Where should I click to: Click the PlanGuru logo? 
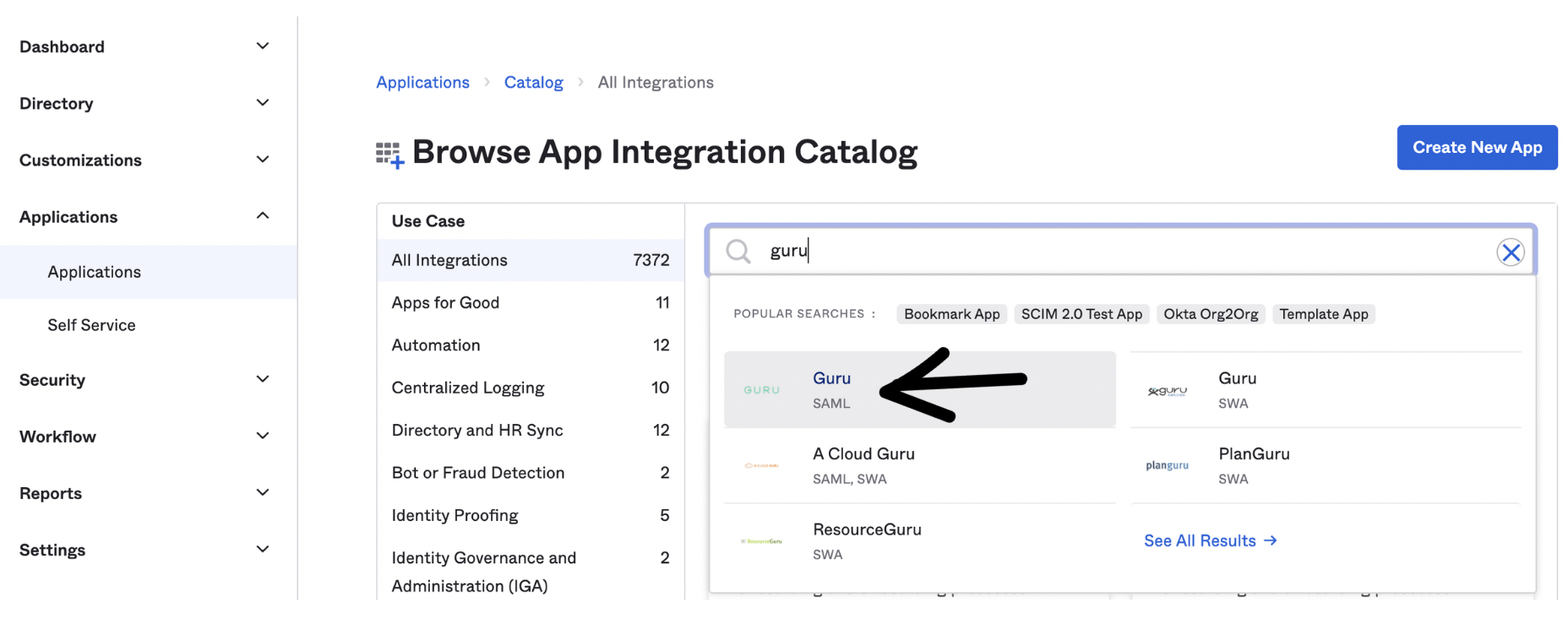point(1167,465)
